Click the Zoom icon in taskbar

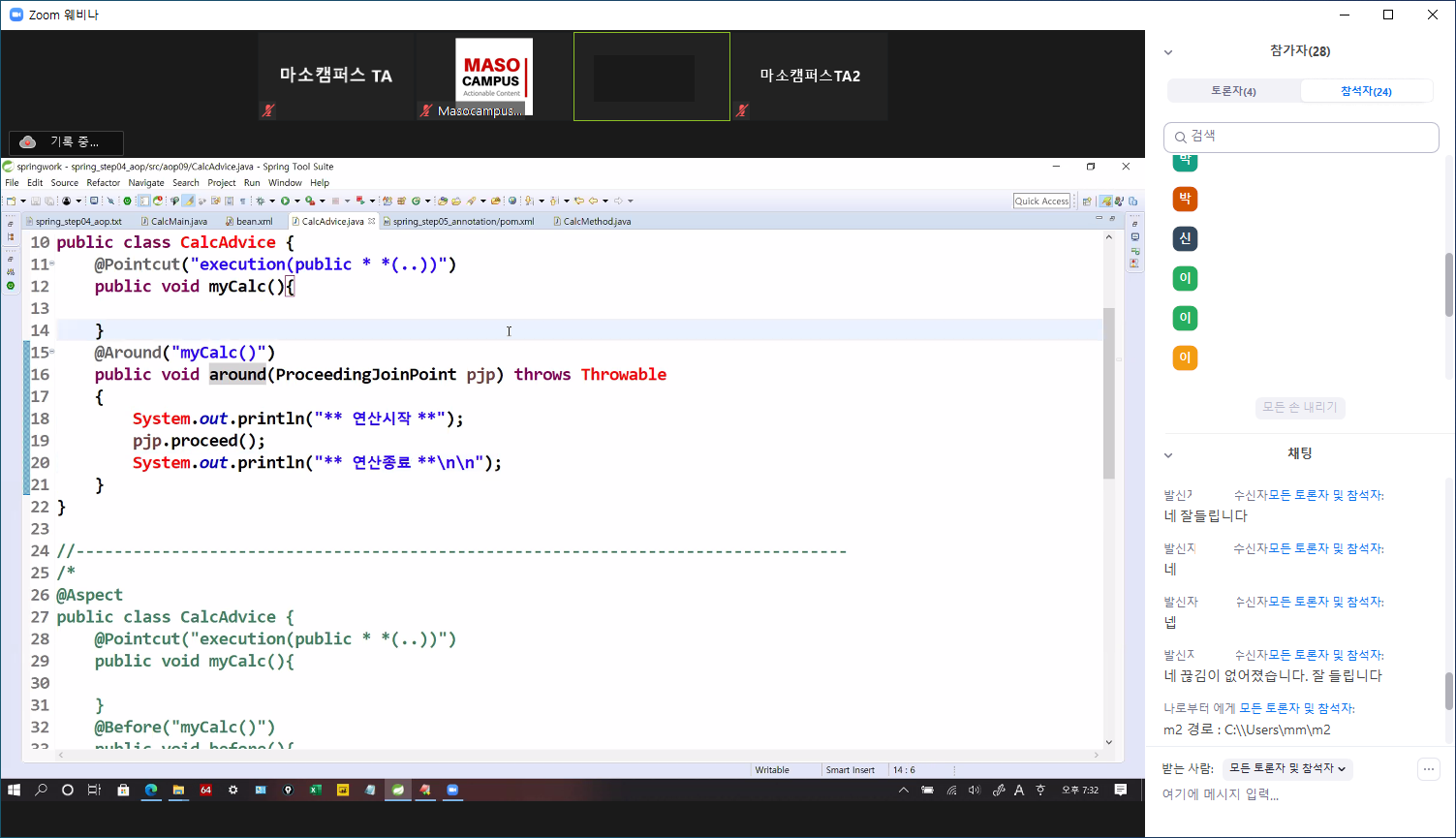click(x=452, y=791)
